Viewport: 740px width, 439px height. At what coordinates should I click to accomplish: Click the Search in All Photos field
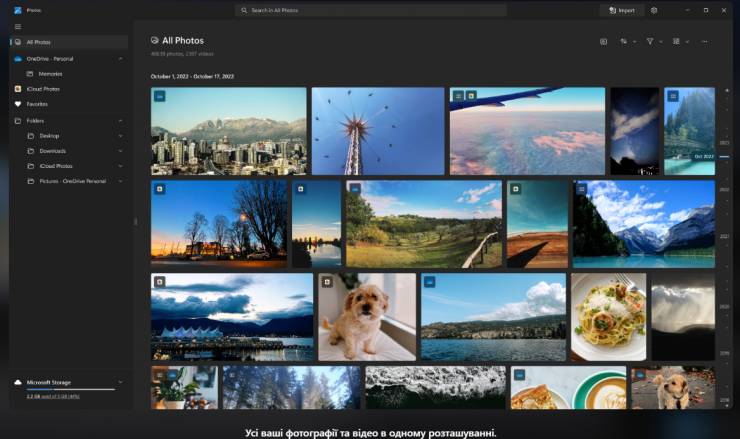(370, 10)
